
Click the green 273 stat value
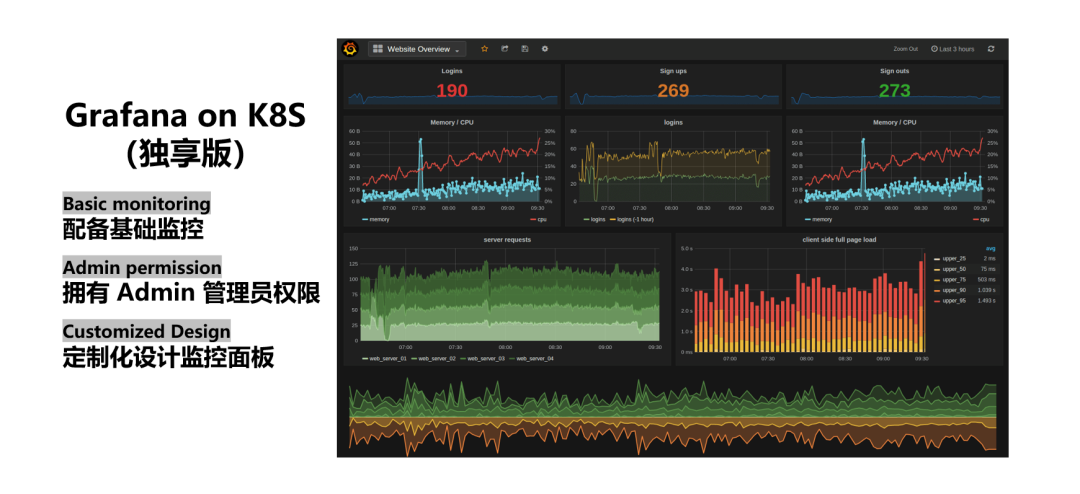pyautogui.click(x=894, y=90)
